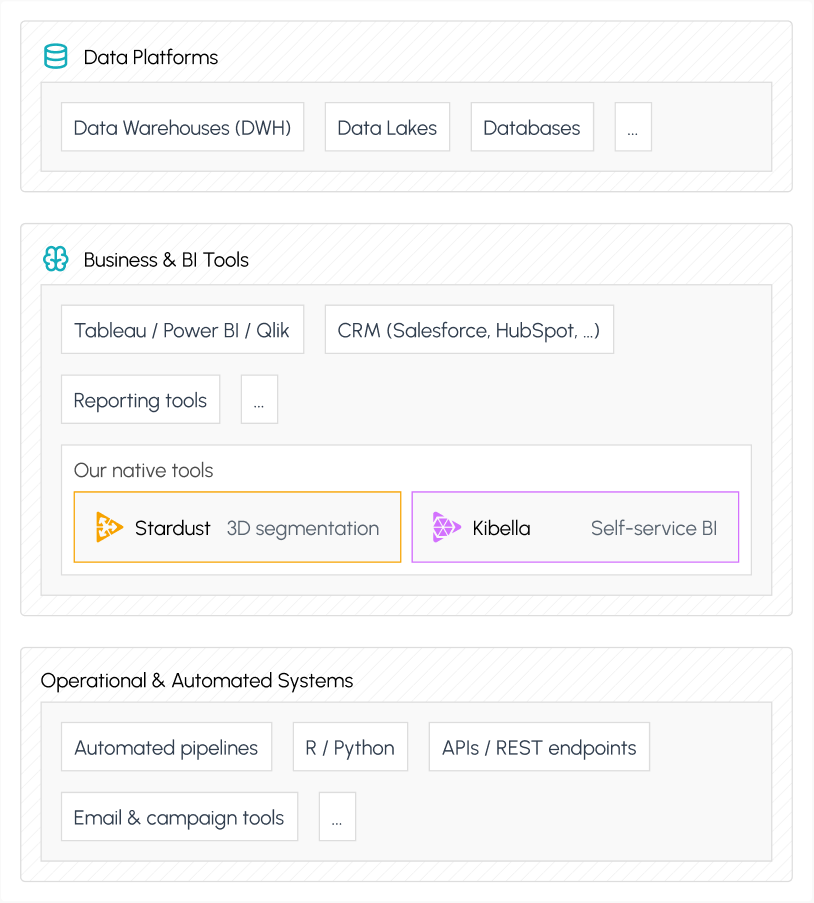
Task: Select the Reporting tools box
Action: click(x=141, y=400)
